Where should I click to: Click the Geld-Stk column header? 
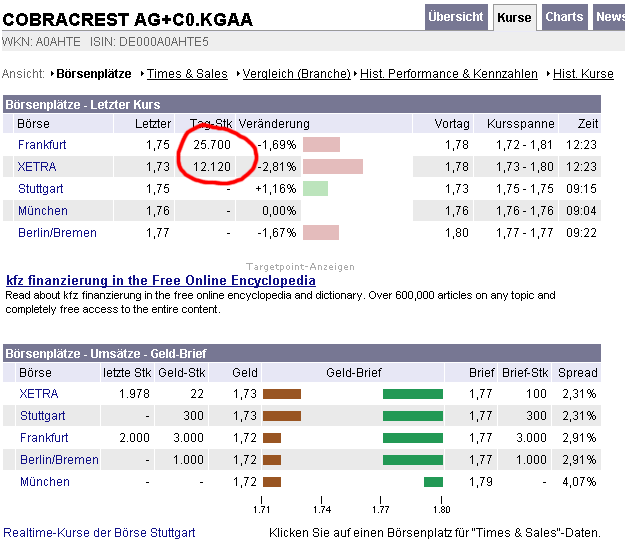point(182,373)
